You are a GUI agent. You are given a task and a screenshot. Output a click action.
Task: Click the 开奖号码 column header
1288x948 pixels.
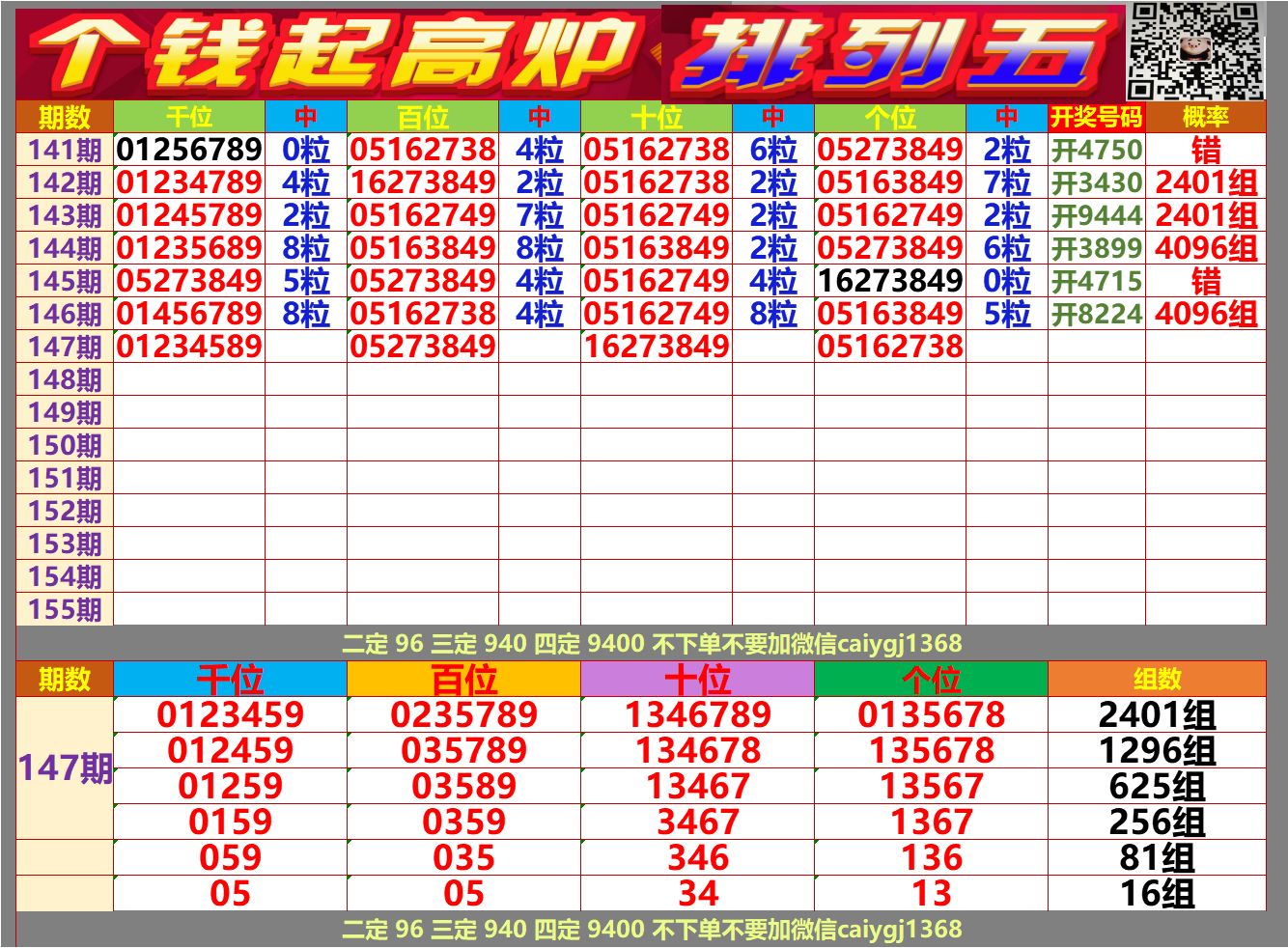coord(1097,117)
